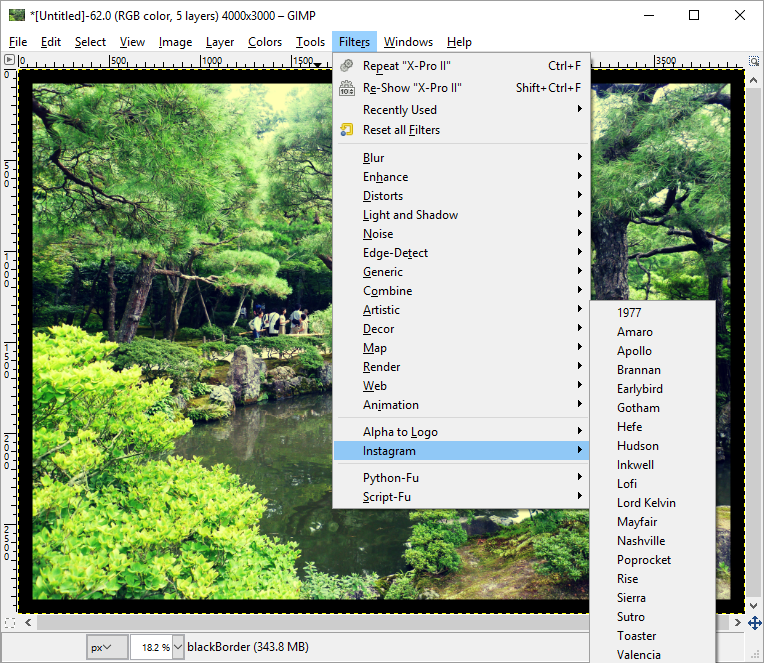Open the zoom percentage dropdown arrow

click(x=178, y=647)
